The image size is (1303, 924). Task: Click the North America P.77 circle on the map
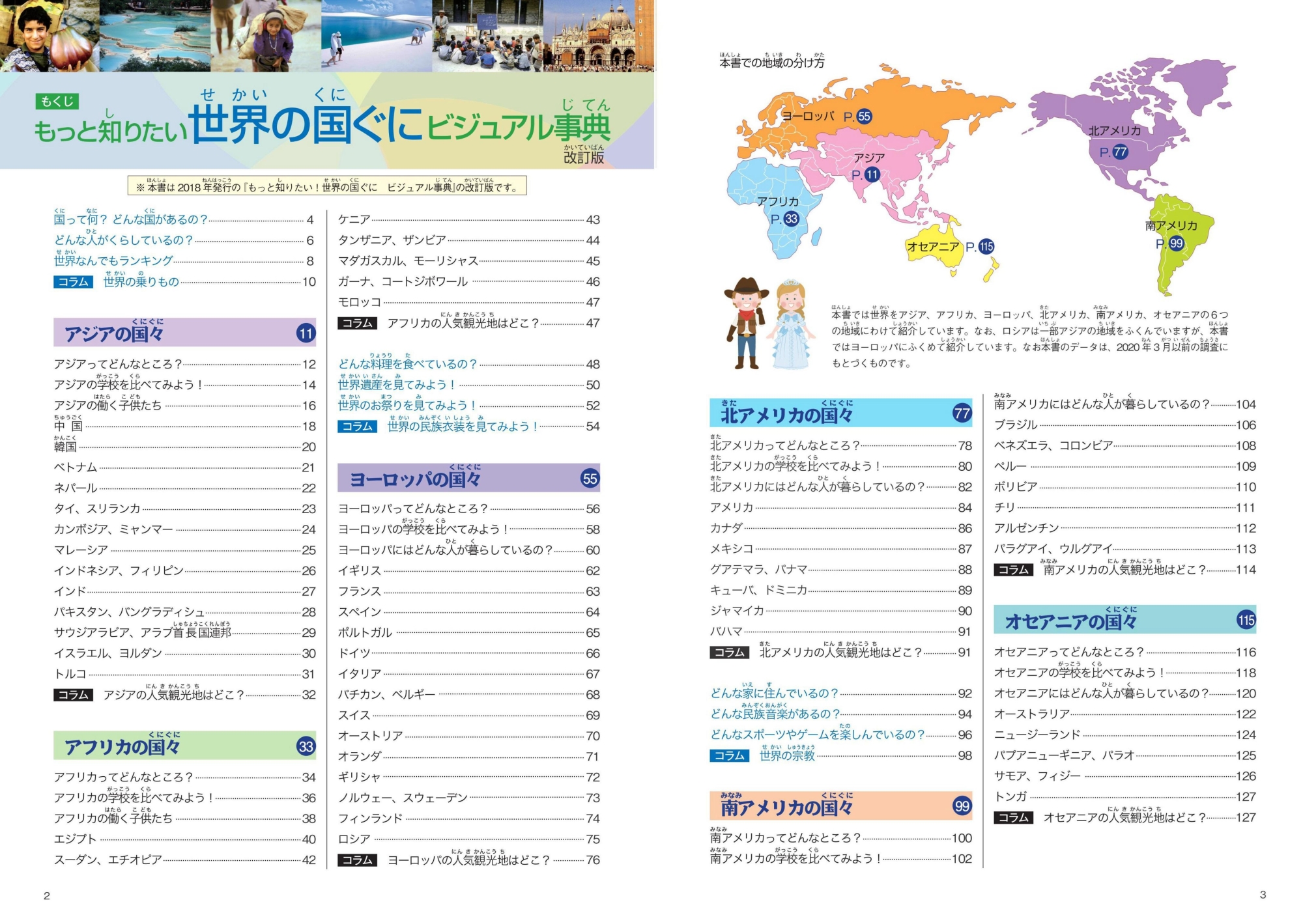[x=1120, y=152]
